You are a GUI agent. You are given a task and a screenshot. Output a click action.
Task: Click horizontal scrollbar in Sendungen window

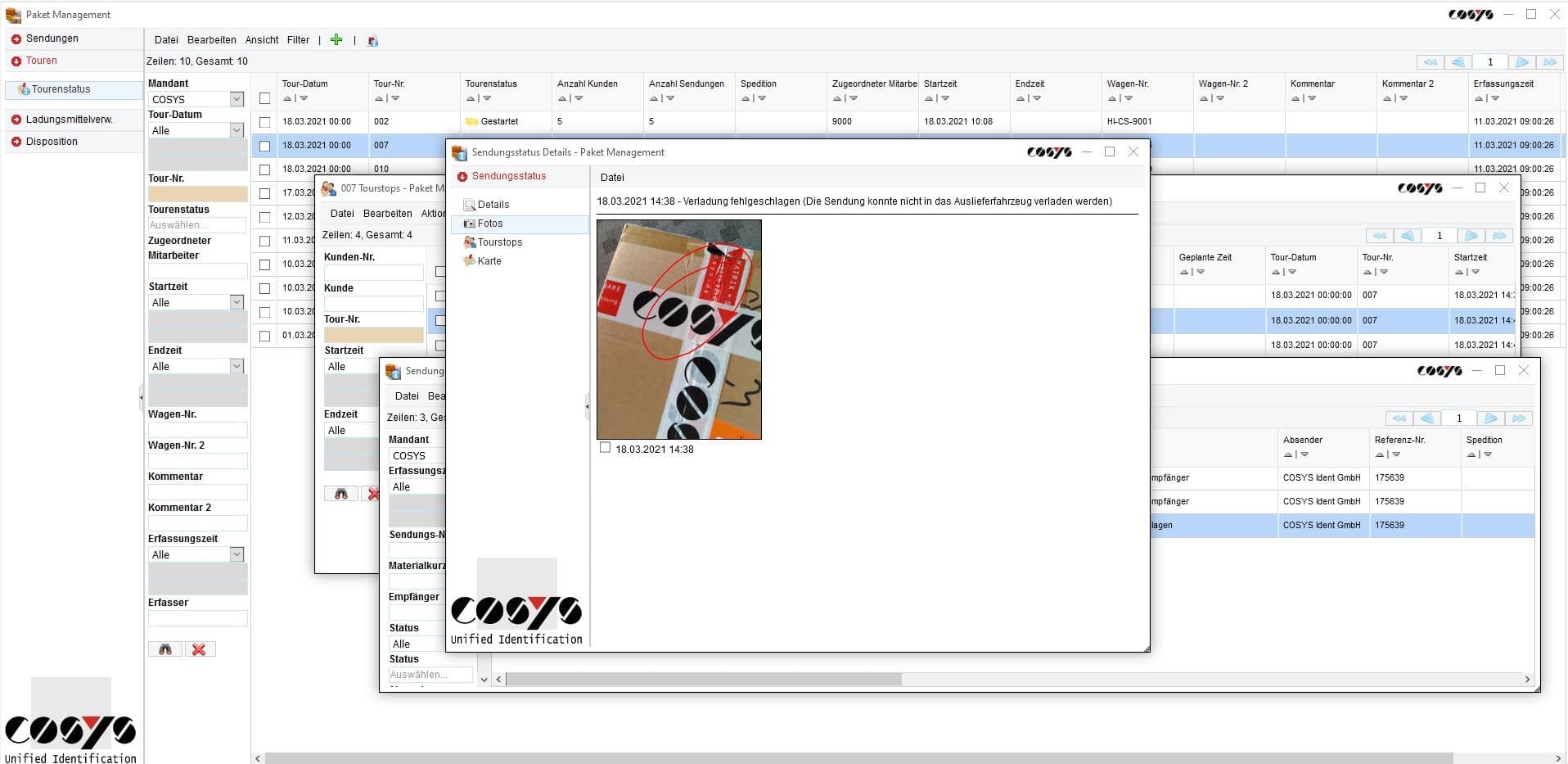tap(705, 679)
